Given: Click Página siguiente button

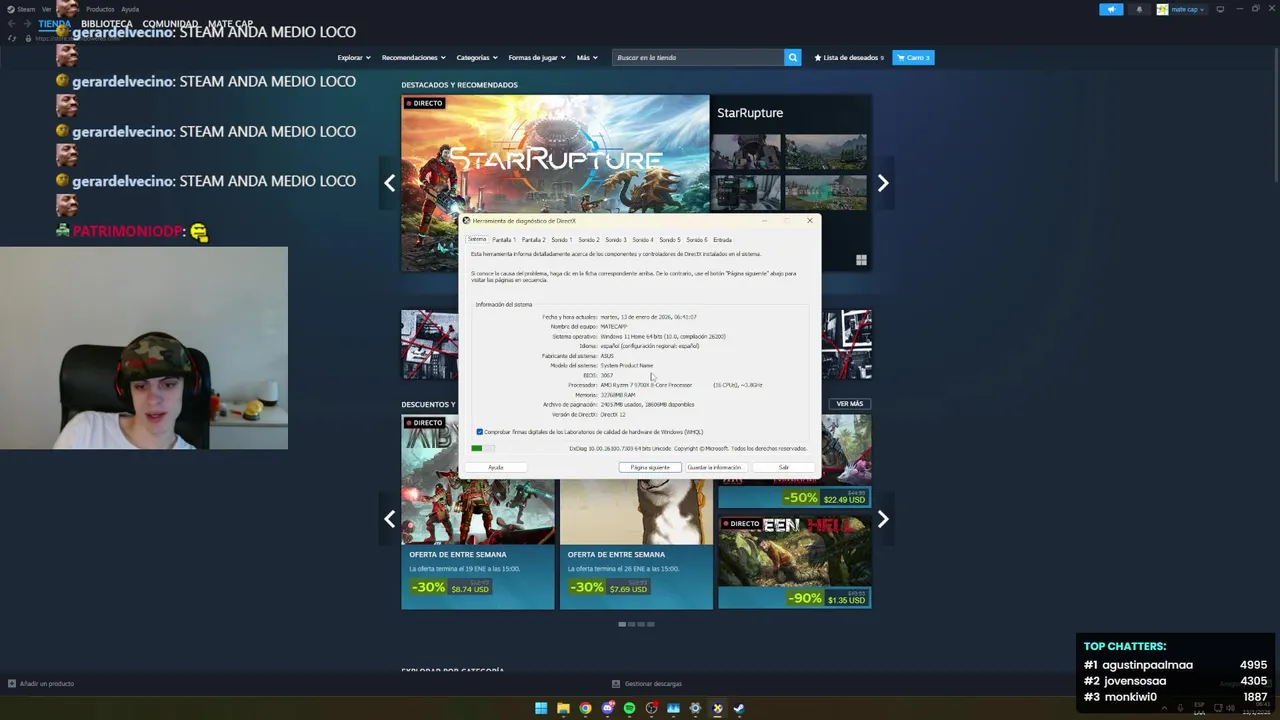Looking at the screenshot, I should click(650, 467).
